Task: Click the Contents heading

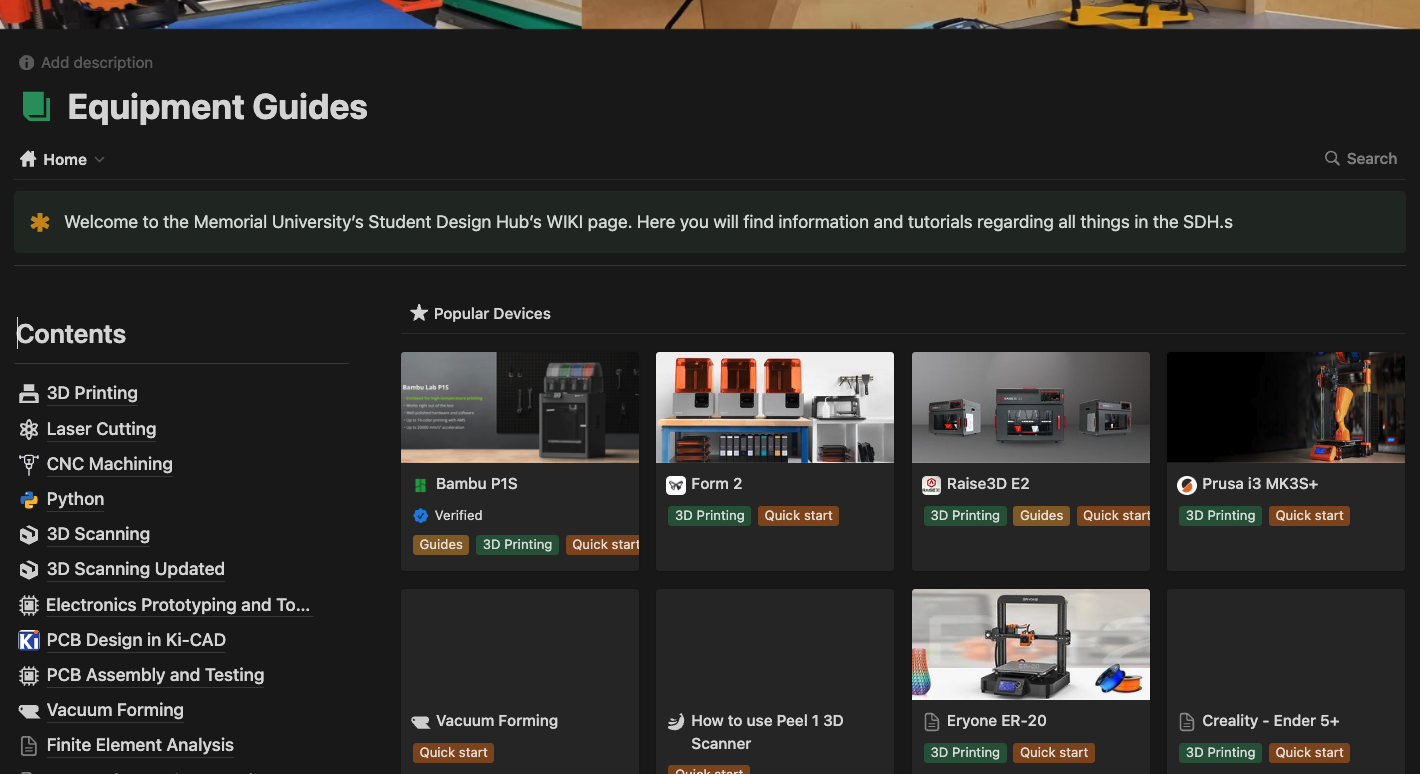Action: [x=71, y=334]
